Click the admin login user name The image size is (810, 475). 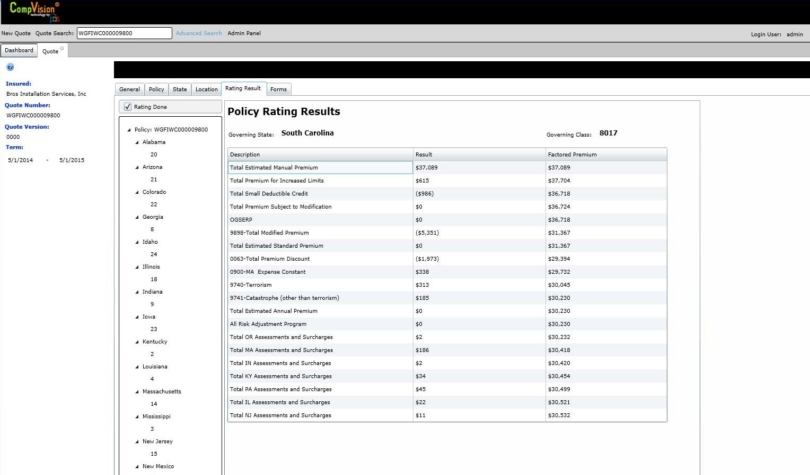(x=795, y=34)
